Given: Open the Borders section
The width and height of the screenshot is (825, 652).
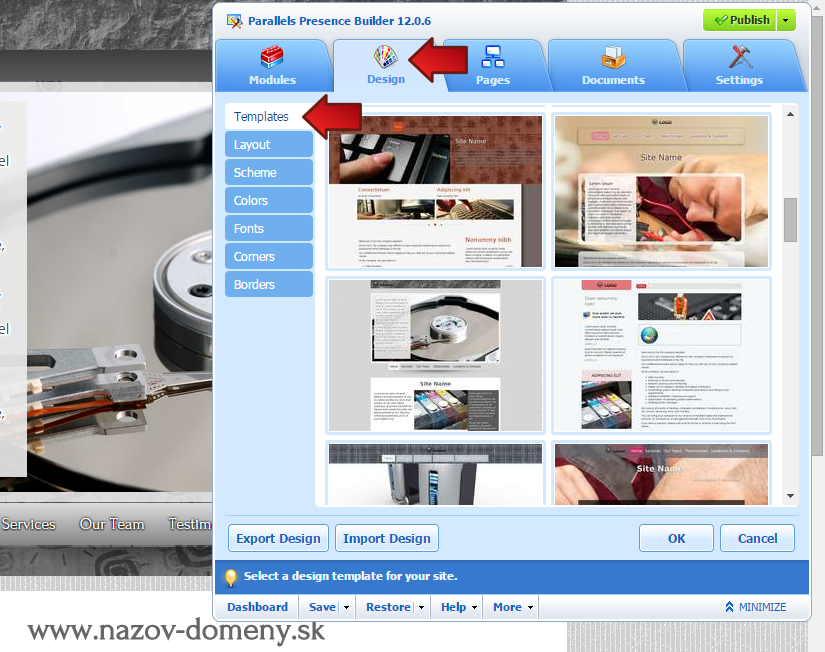Looking at the screenshot, I should (x=269, y=284).
